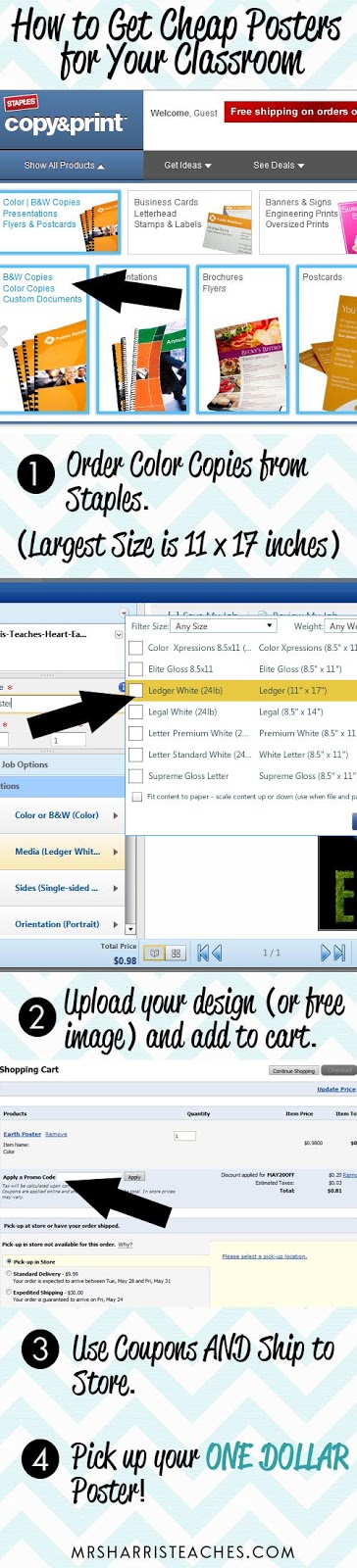The height and width of the screenshot is (1568, 357).
Task: Select the Expedited Shipping option
Action: point(9,1293)
